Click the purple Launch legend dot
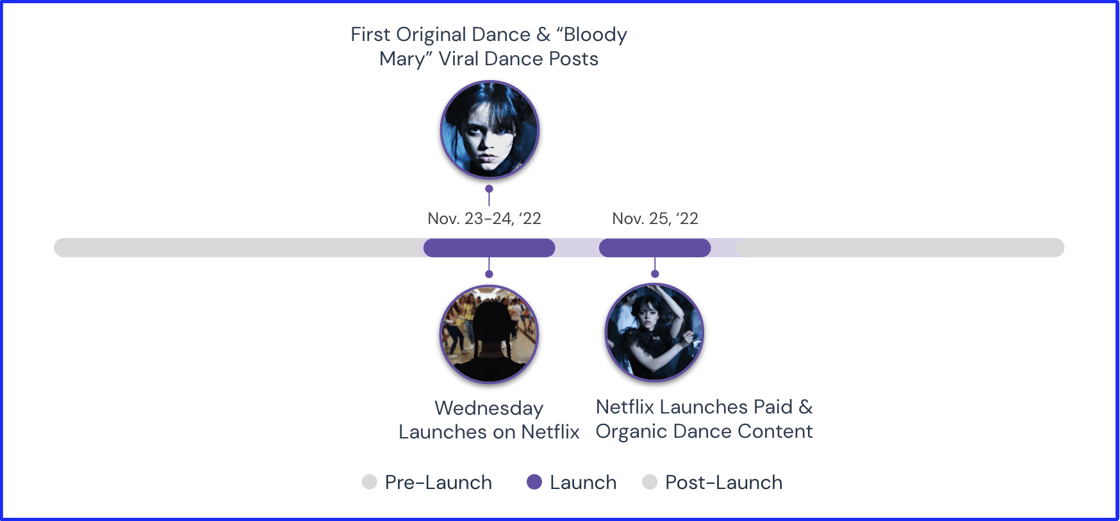 click(534, 483)
